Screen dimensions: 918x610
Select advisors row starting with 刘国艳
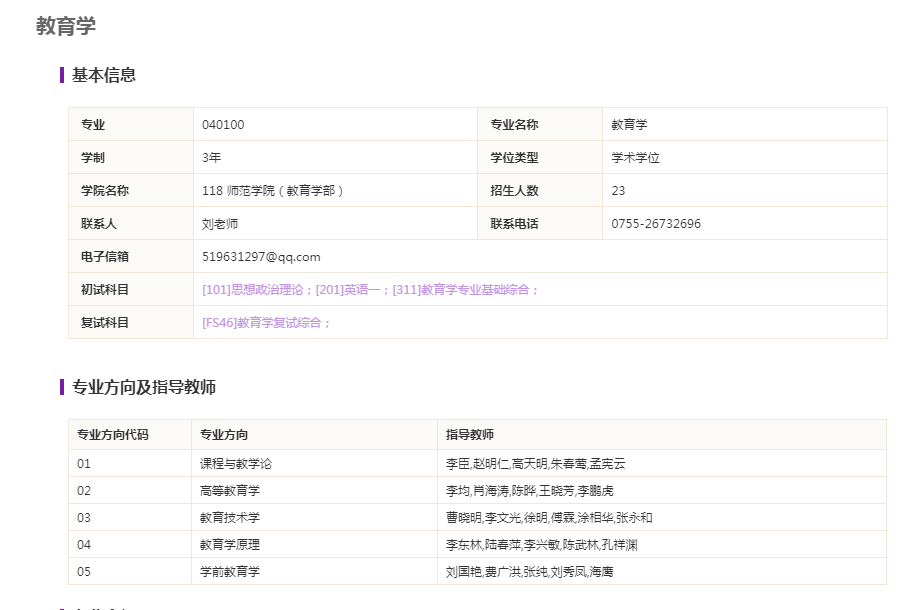coord(529,571)
